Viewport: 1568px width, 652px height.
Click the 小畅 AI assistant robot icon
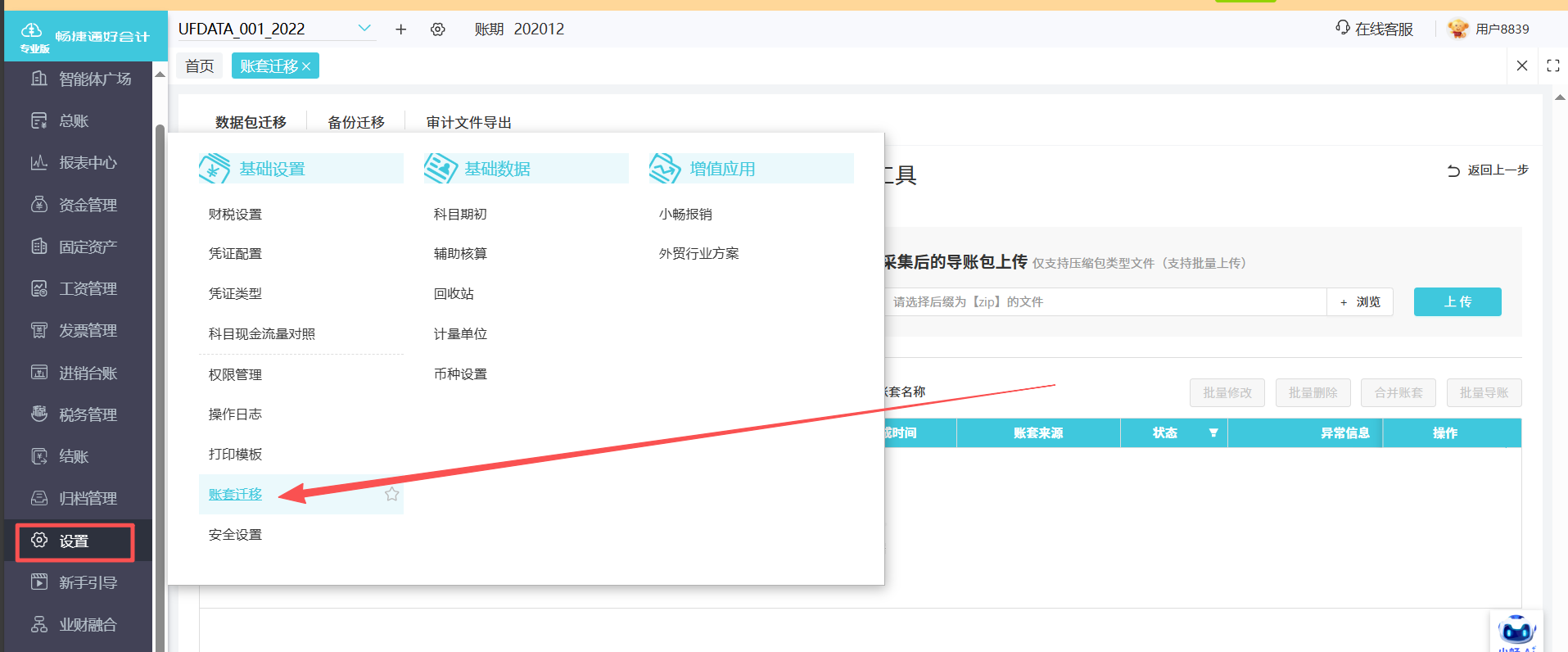[x=1516, y=632]
